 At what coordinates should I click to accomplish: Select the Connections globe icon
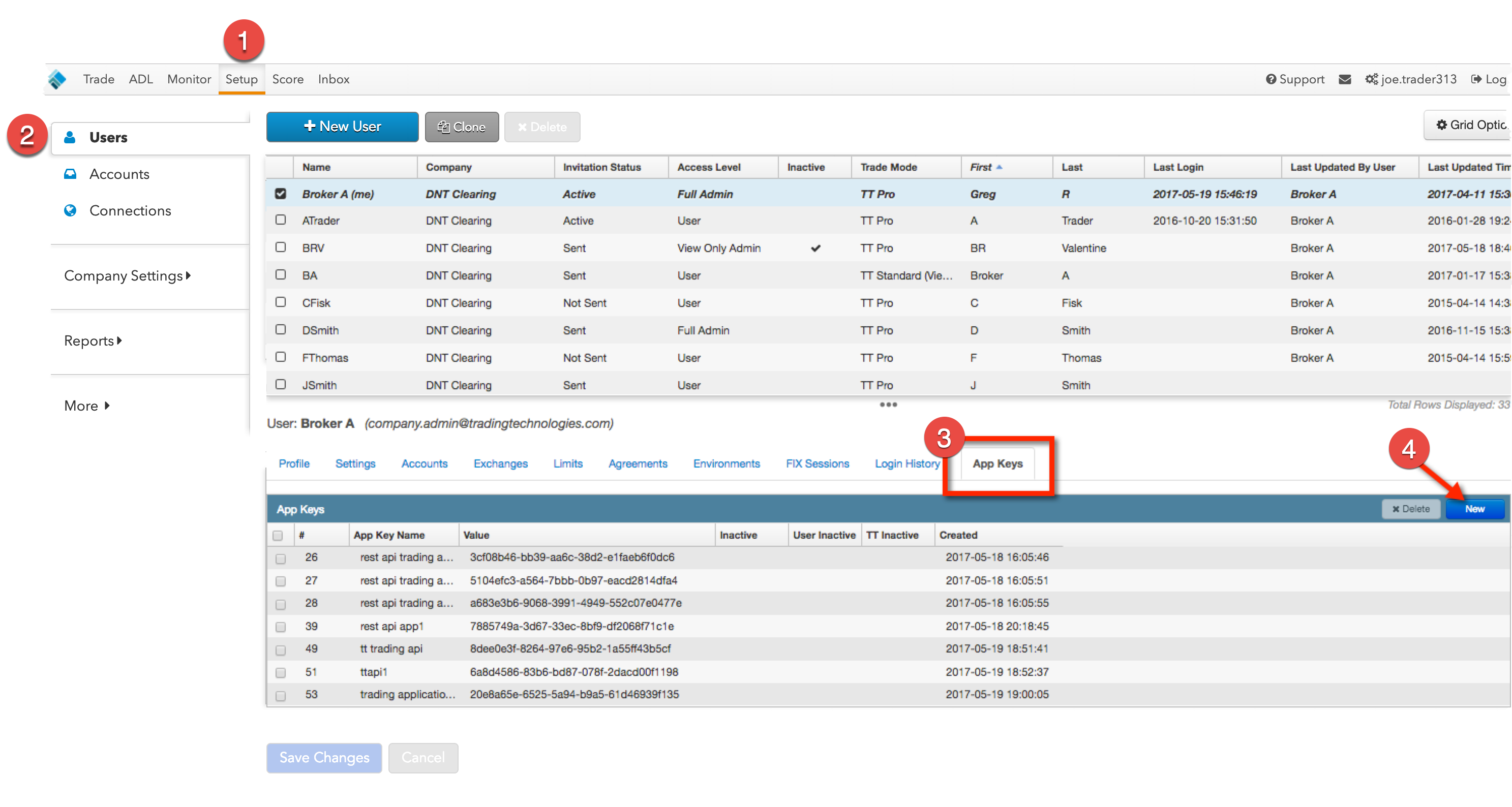pos(70,210)
